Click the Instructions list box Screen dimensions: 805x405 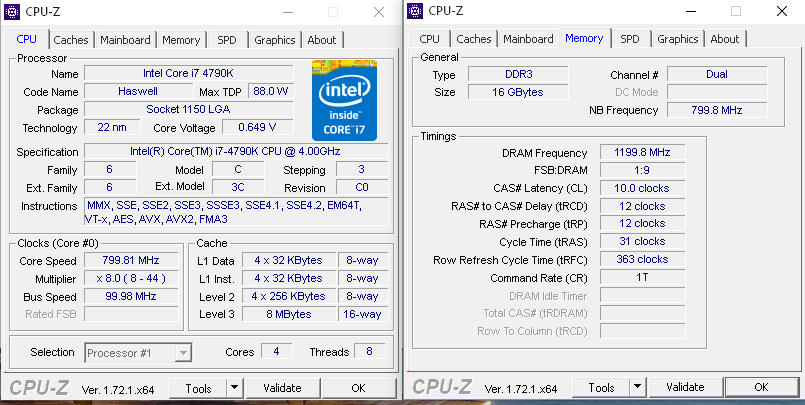coord(236,212)
